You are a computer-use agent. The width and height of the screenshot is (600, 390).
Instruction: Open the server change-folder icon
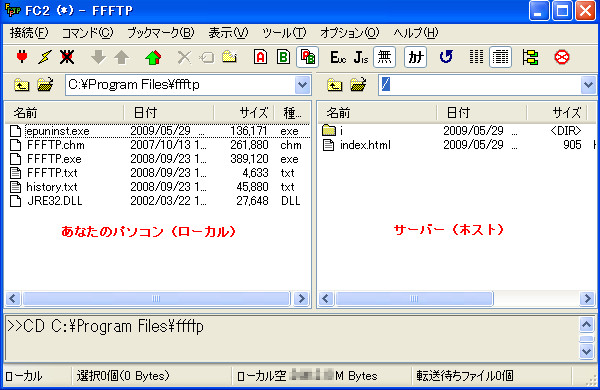point(358,85)
